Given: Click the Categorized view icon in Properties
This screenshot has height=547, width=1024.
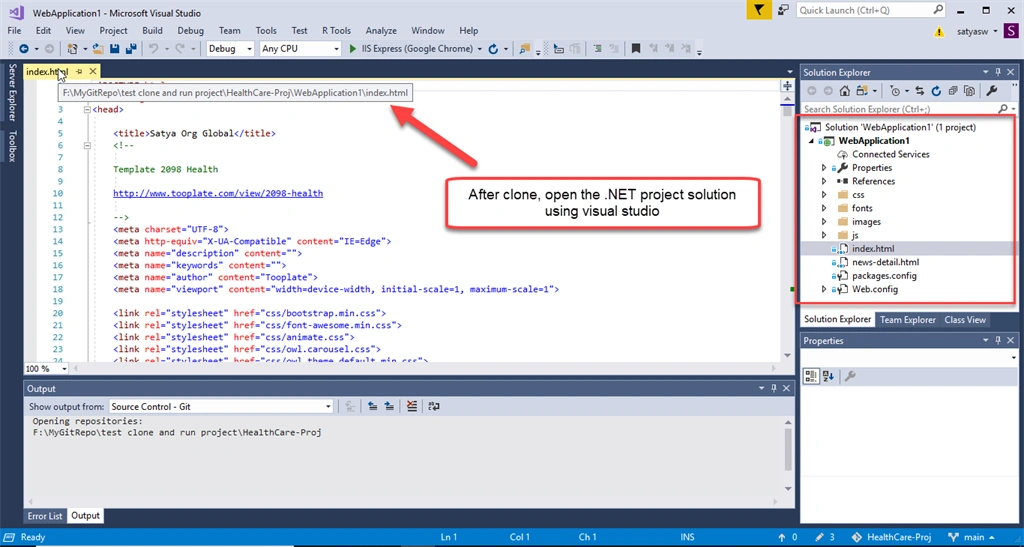Looking at the screenshot, I should [811, 376].
